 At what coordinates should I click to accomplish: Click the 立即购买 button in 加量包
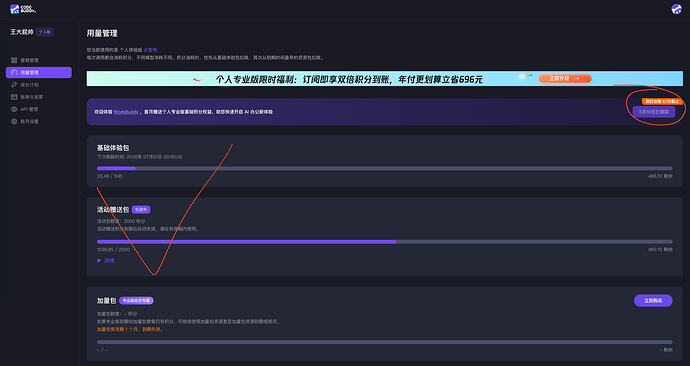click(653, 301)
